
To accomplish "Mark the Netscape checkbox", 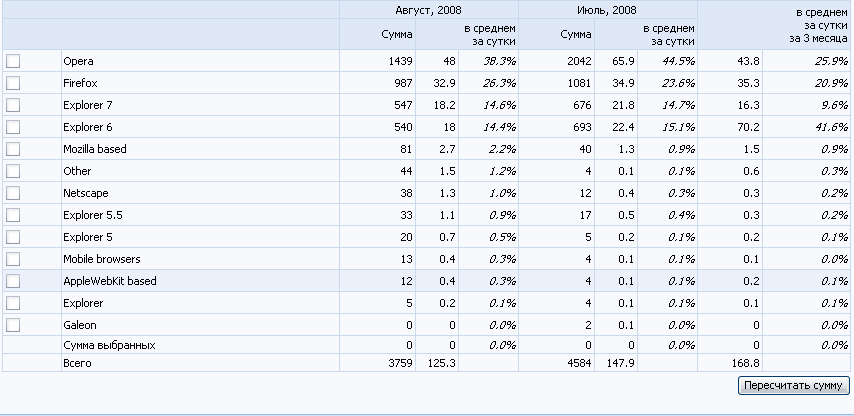I will tap(13, 193).
